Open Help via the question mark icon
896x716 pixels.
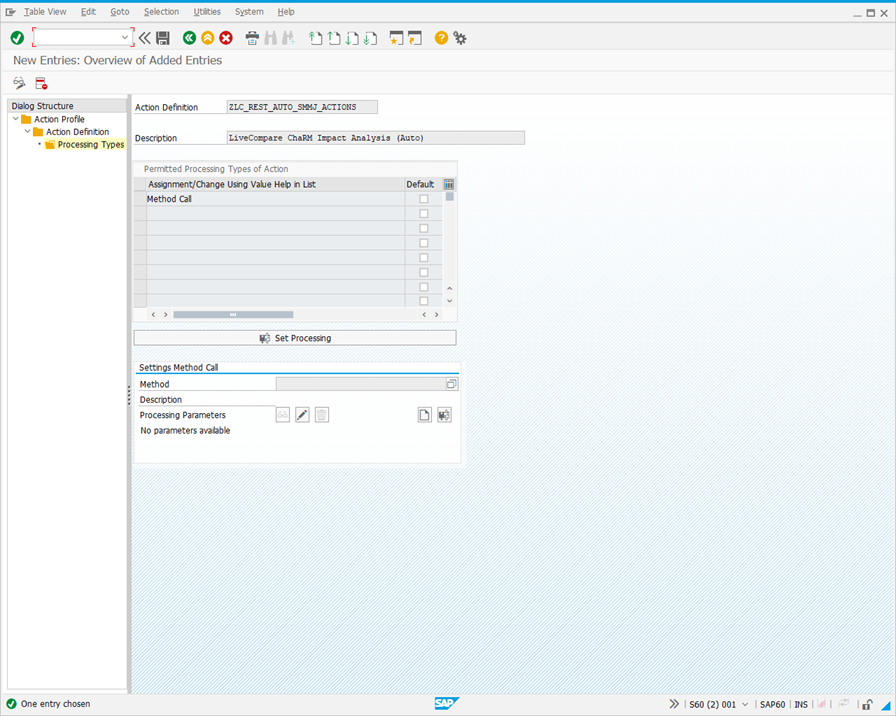pos(441,37)
